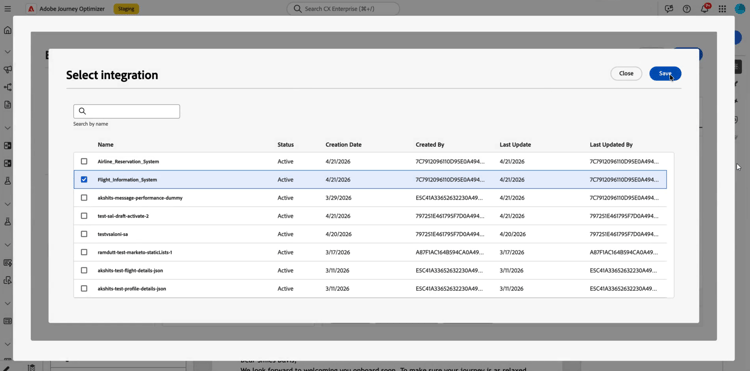Untick the Flight_Information_System checkbox
750x371 pixels.
click(84, 179)
